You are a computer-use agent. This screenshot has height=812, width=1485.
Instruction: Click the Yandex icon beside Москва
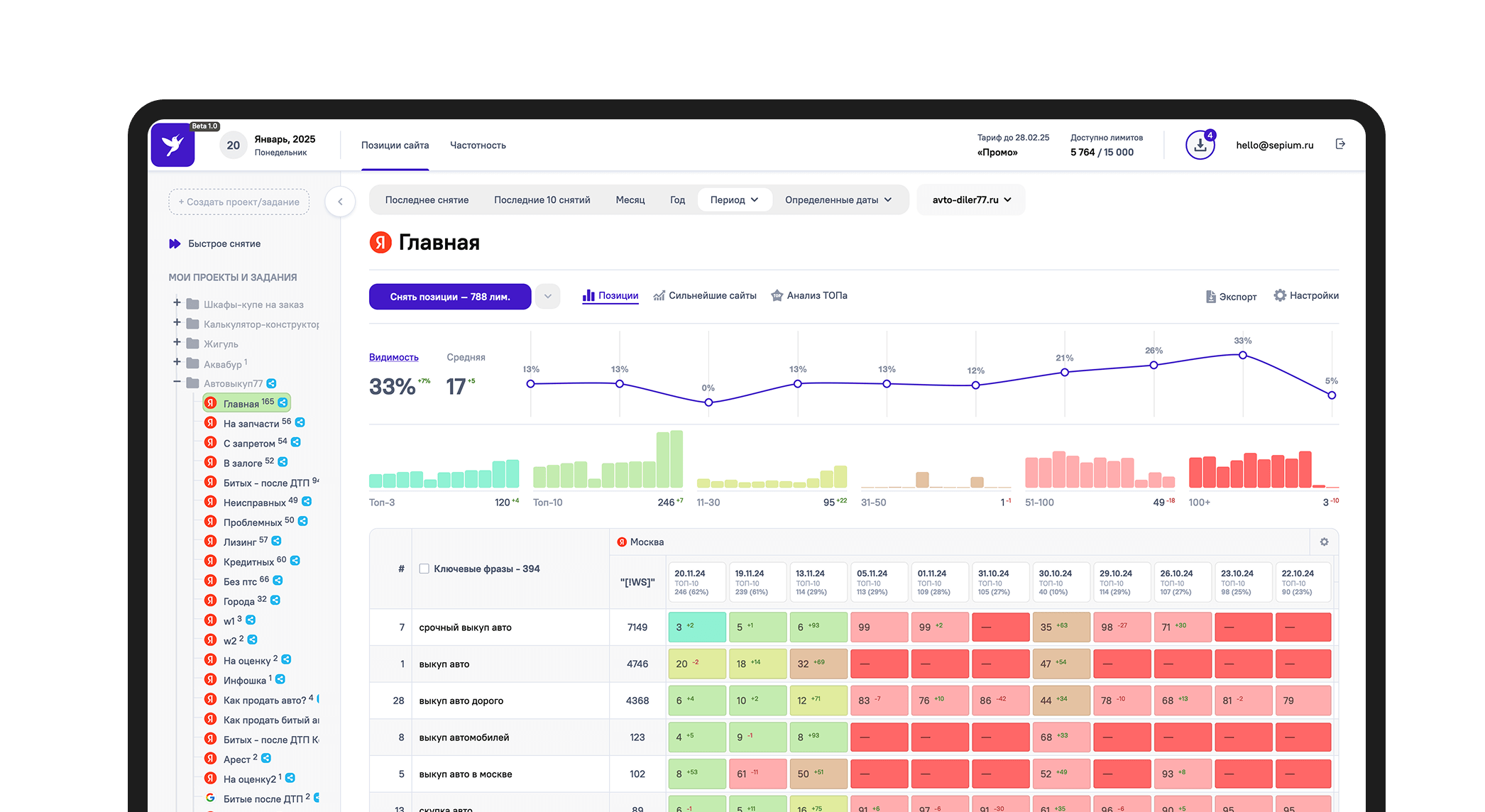(622, 542)
